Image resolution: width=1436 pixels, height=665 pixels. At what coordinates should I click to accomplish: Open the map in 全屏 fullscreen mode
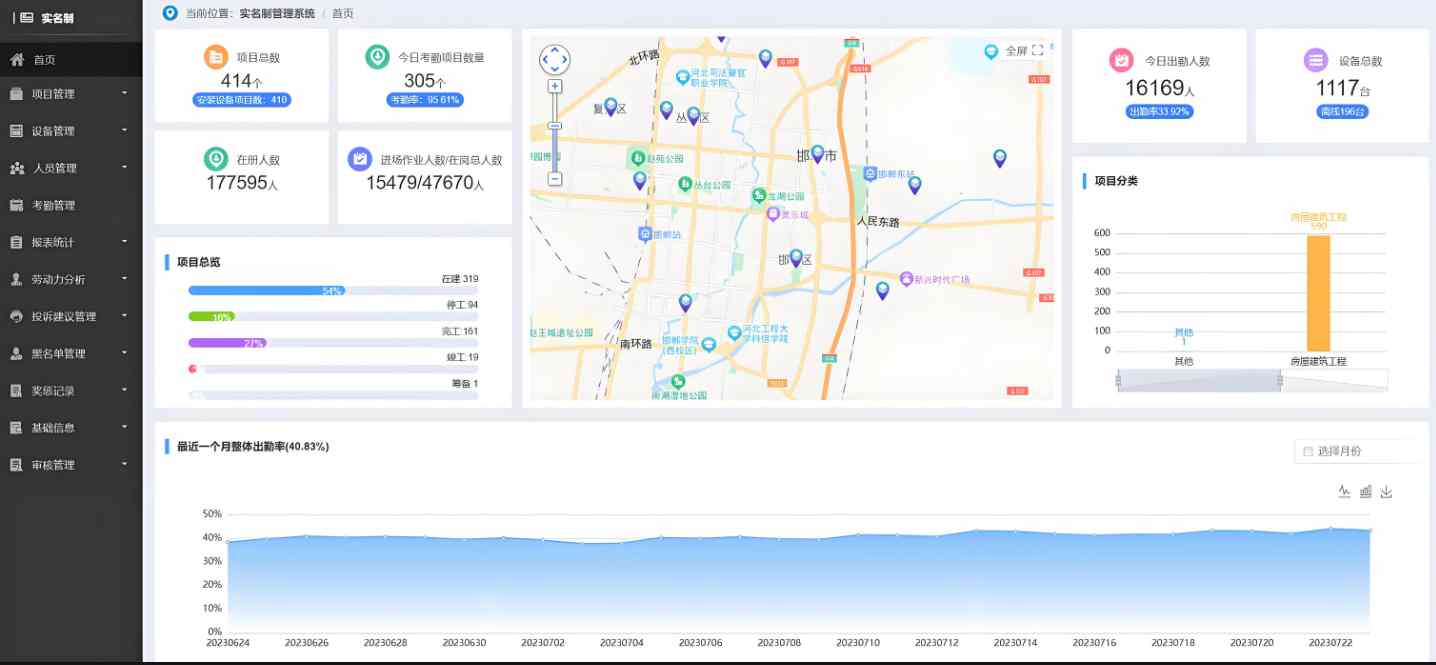(1015, 51)
